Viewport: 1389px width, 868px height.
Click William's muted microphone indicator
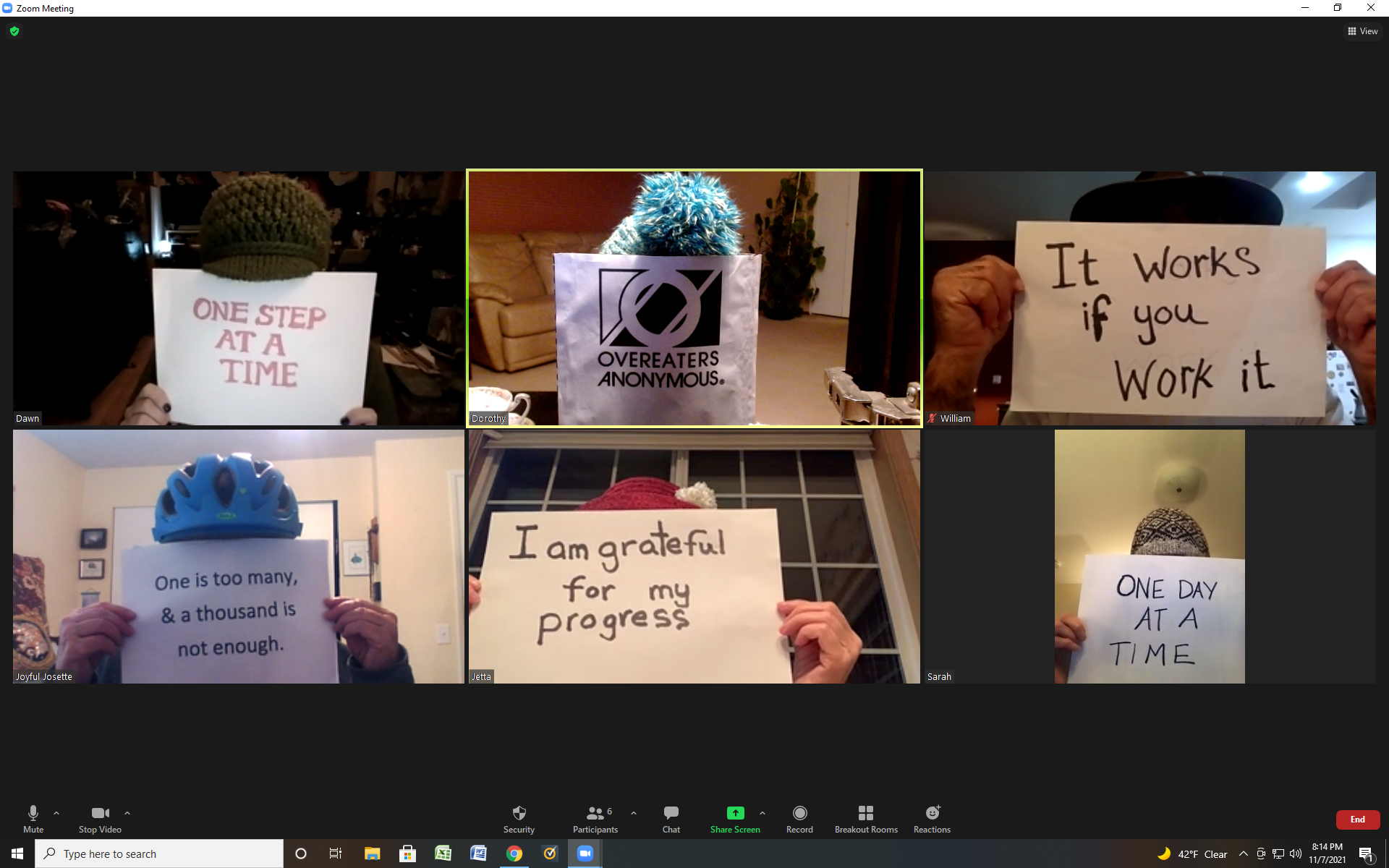pyautogui.click(x=933, y=418)
